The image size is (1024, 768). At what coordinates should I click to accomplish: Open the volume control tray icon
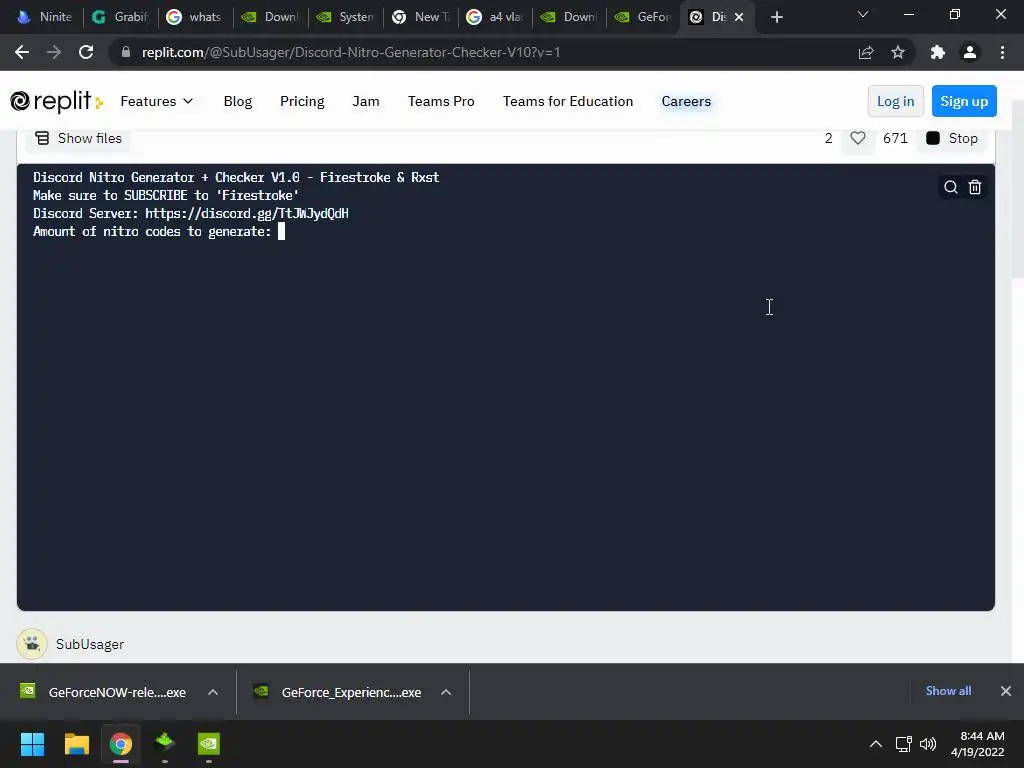(x=927, y=744)
